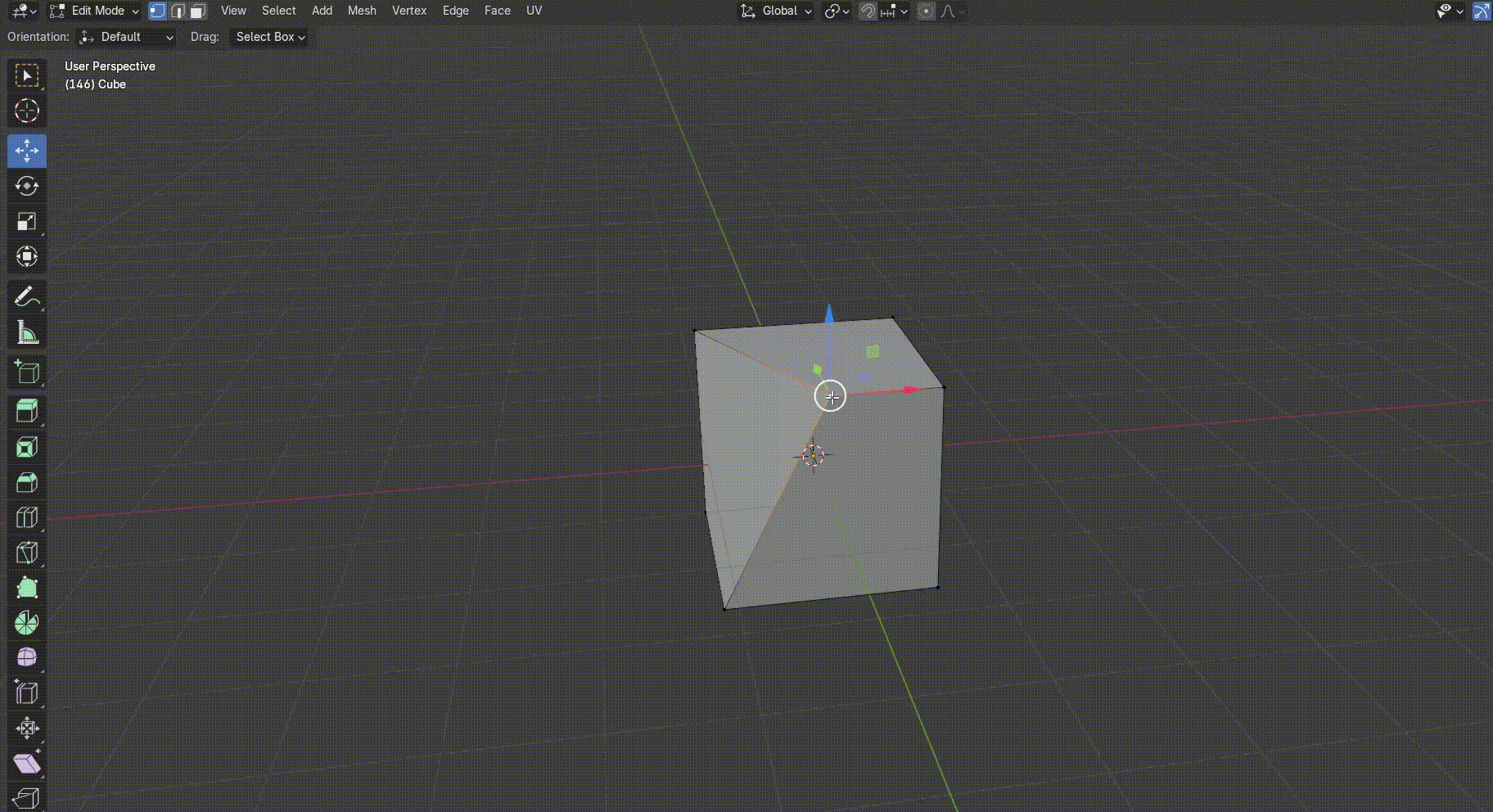Select the Shear tool
Image resolution: width=1493 pixels, height=812 pixels.
coord(27,764)
